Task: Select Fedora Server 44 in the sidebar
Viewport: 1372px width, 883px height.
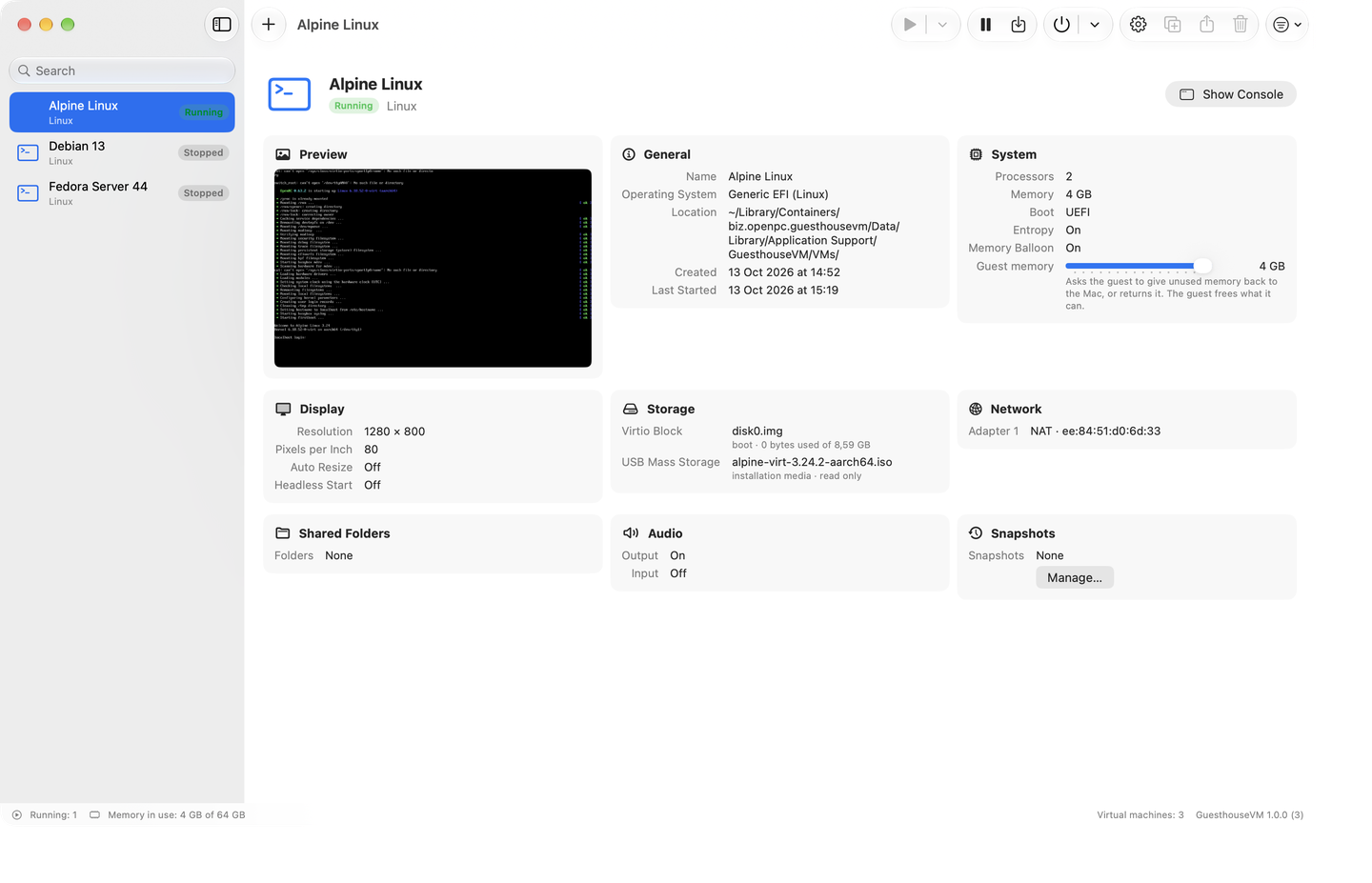Action: point(122,193)
